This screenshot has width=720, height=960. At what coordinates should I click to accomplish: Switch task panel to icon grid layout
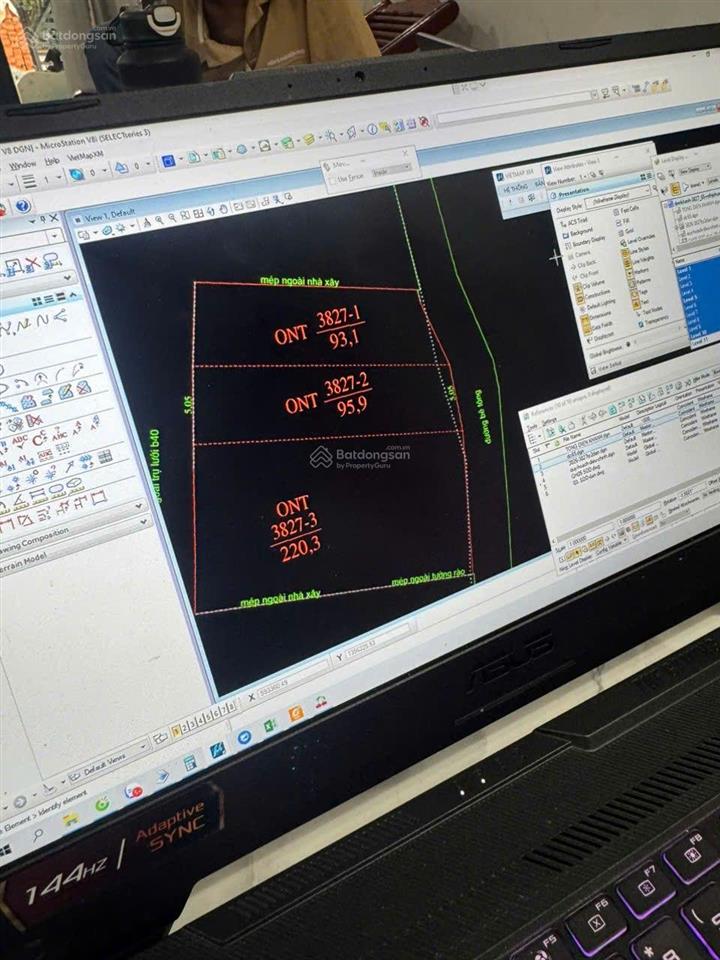pyautogui.click(x=38, y=301)
